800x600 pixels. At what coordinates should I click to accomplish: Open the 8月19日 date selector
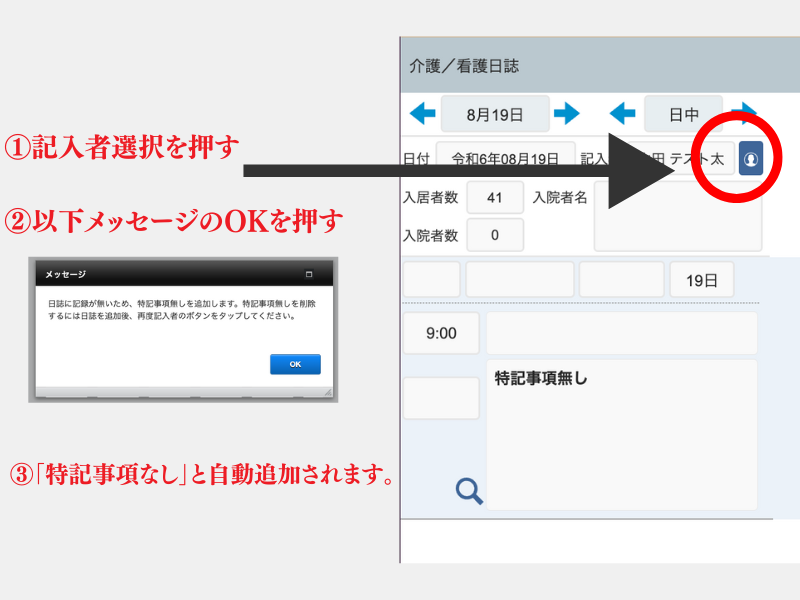tap(495, 114)
